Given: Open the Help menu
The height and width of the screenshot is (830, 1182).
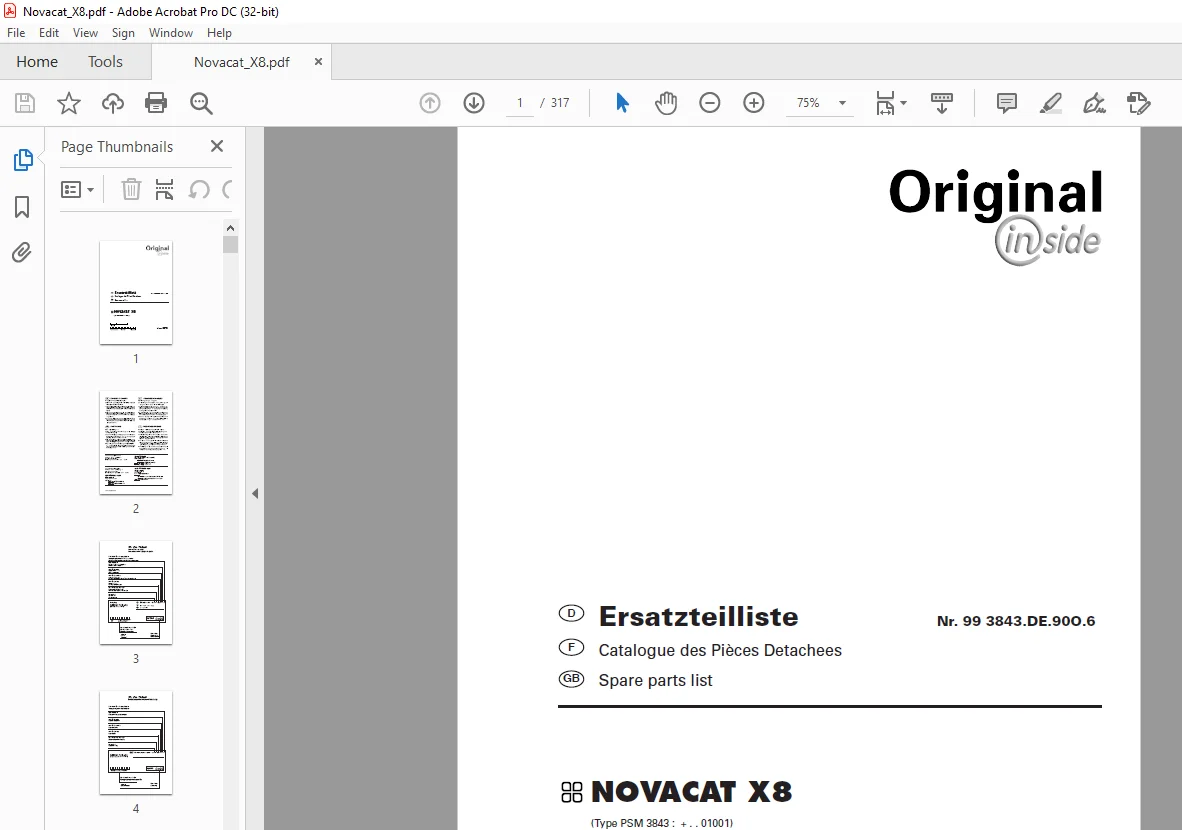Looking at the screenshot, I should tap(219, 33).
